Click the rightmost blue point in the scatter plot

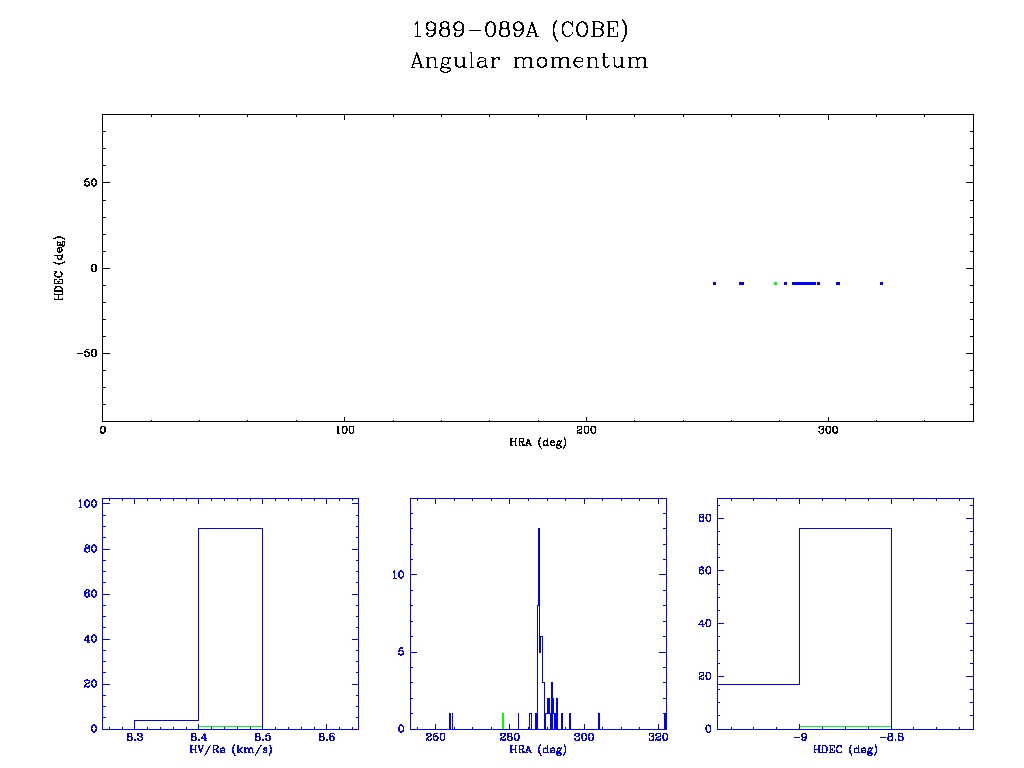pos(881,283)
